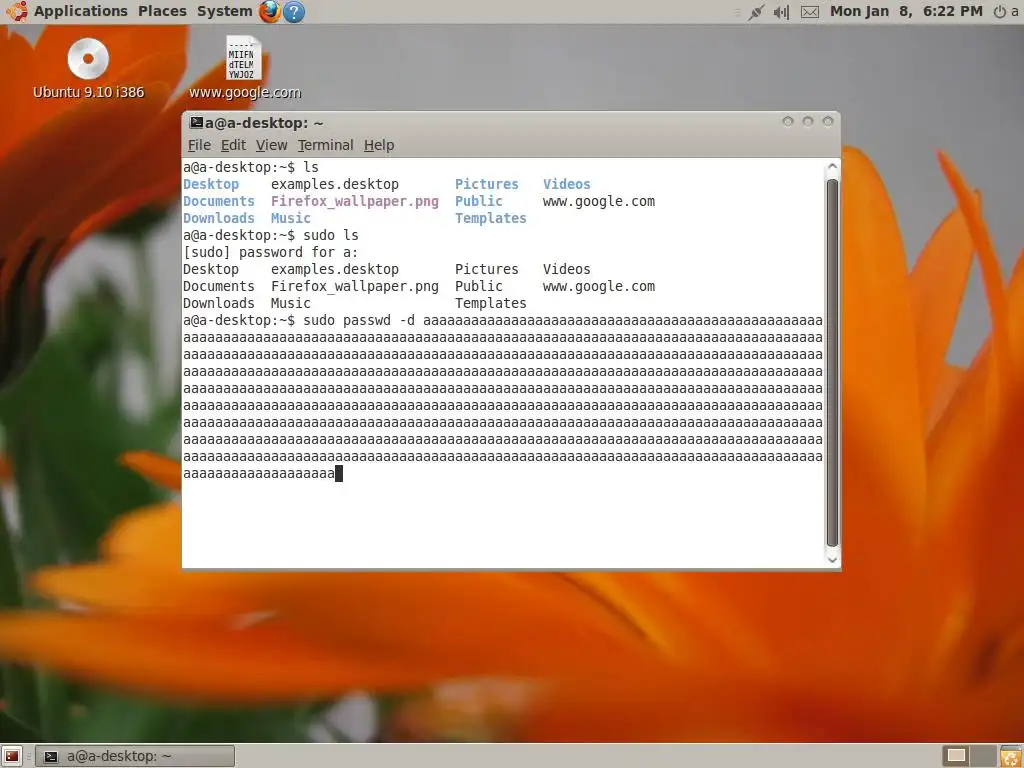Open the terminal View menu
This screenshot has height=768, width=1024.
(271, 145)
